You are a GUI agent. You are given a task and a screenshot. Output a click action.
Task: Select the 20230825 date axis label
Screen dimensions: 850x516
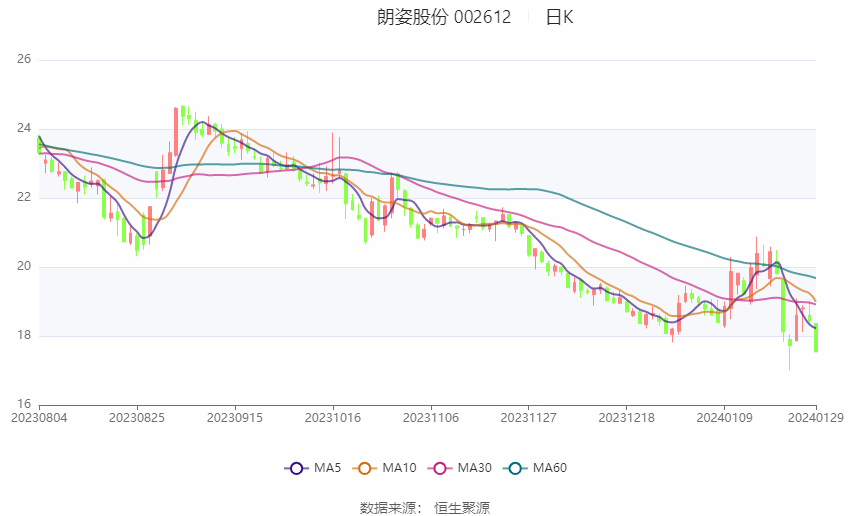click(137, 418)
